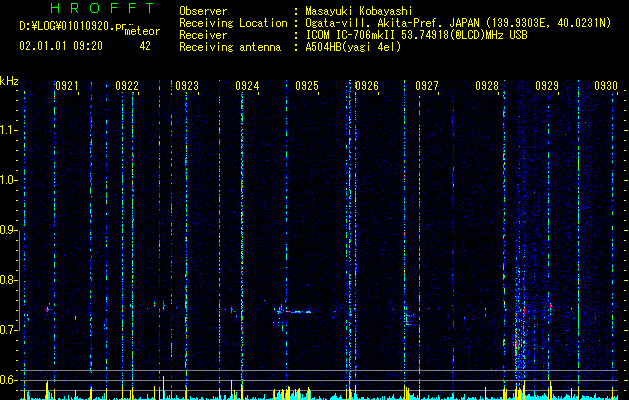Viewport: 629px width, 400px height.
Task: Click the meteor count value 42
Action: click(145, 46)
